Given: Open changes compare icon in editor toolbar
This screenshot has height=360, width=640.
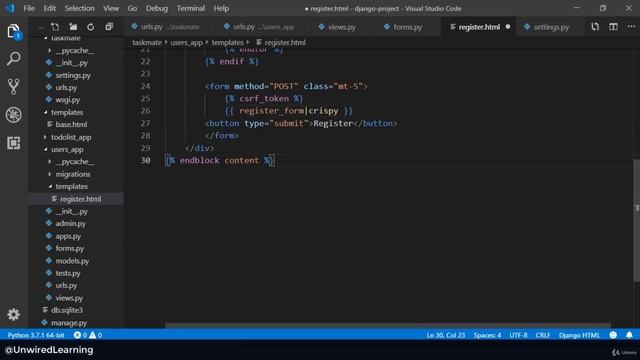Looking at the screenshot, I should tap(595, 27).
